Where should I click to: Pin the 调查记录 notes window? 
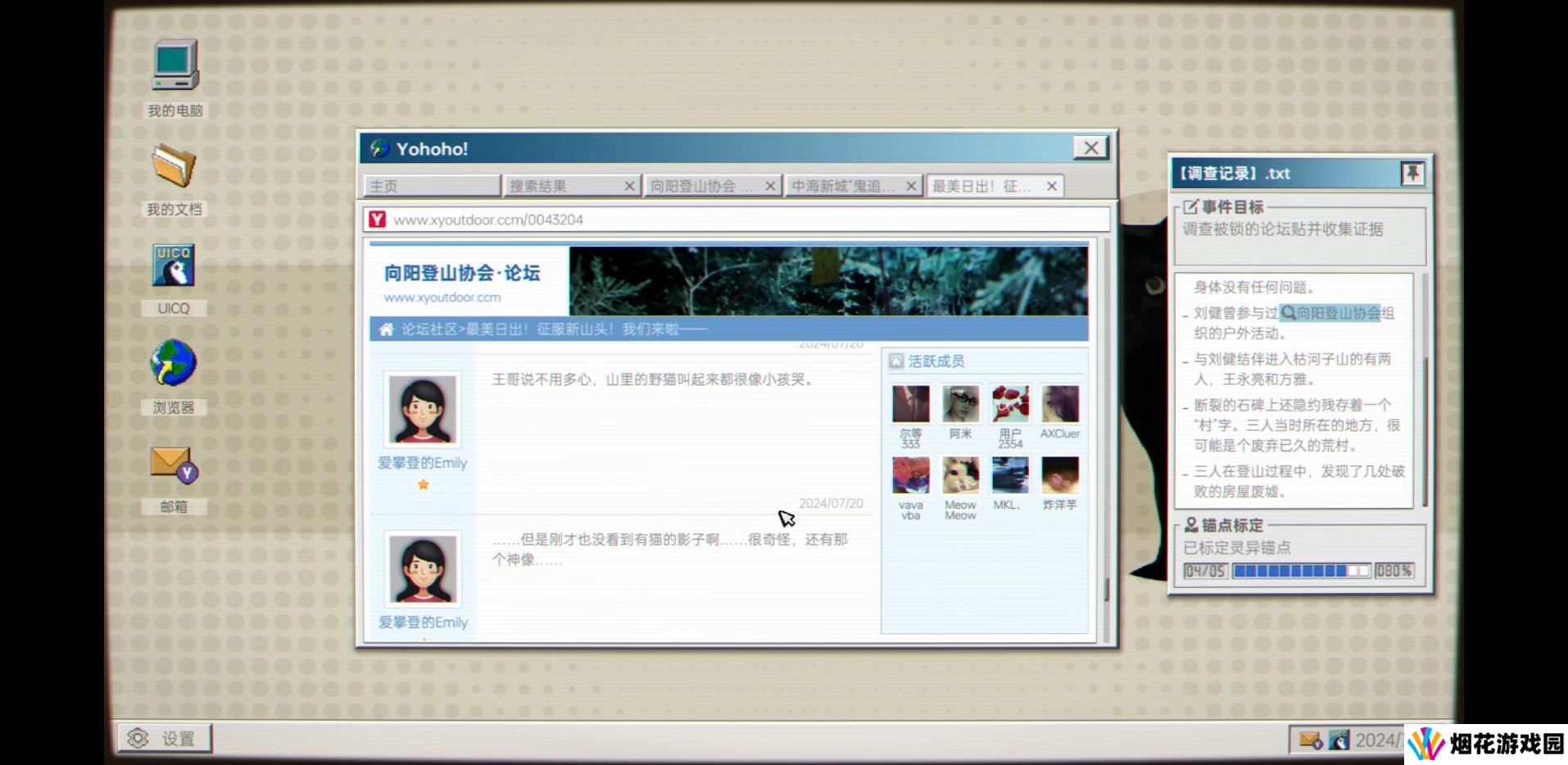1412,173
